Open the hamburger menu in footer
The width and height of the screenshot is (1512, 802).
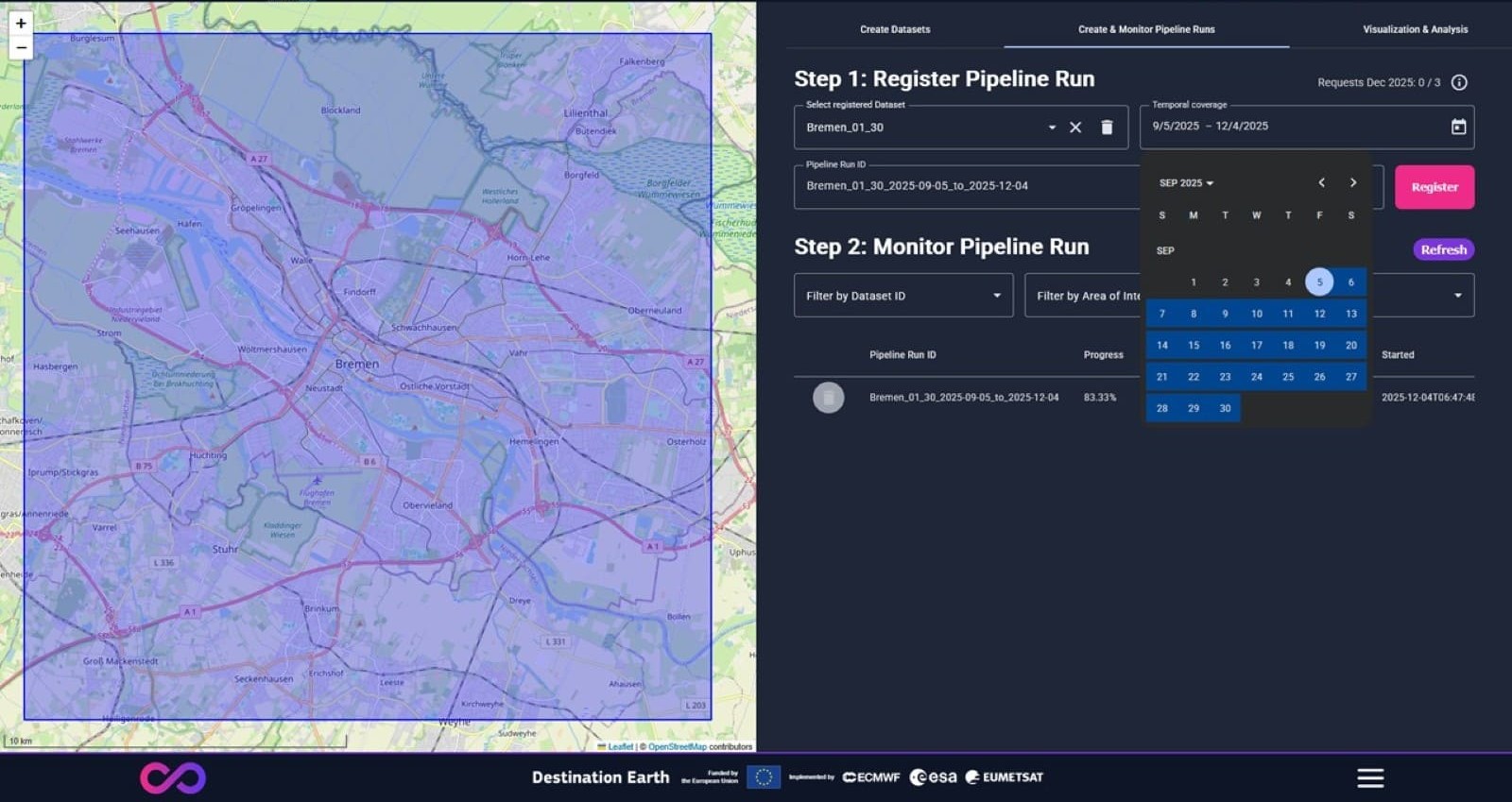1370,777
